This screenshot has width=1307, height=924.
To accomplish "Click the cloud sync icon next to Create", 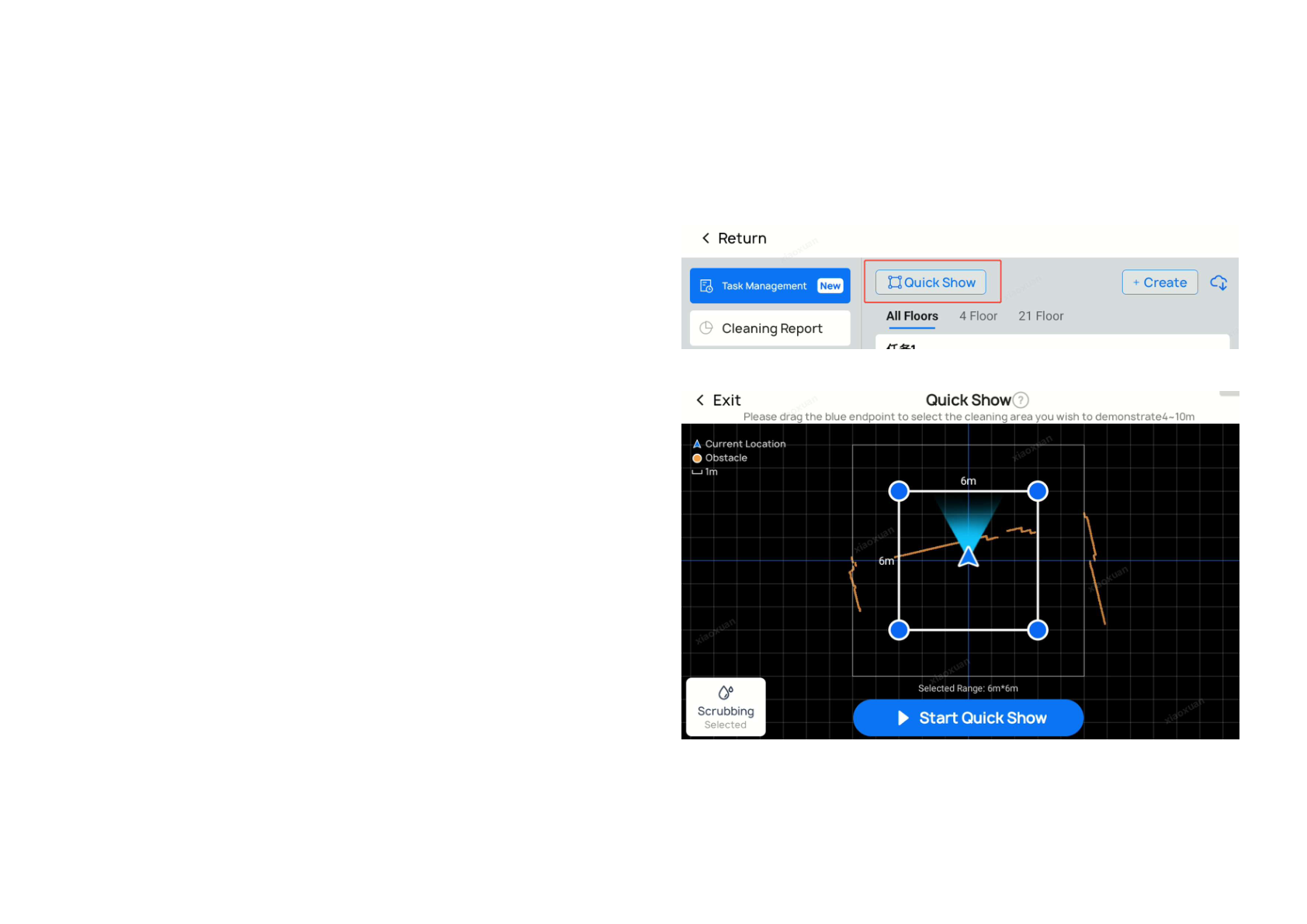I will [x=1219, y=282].
